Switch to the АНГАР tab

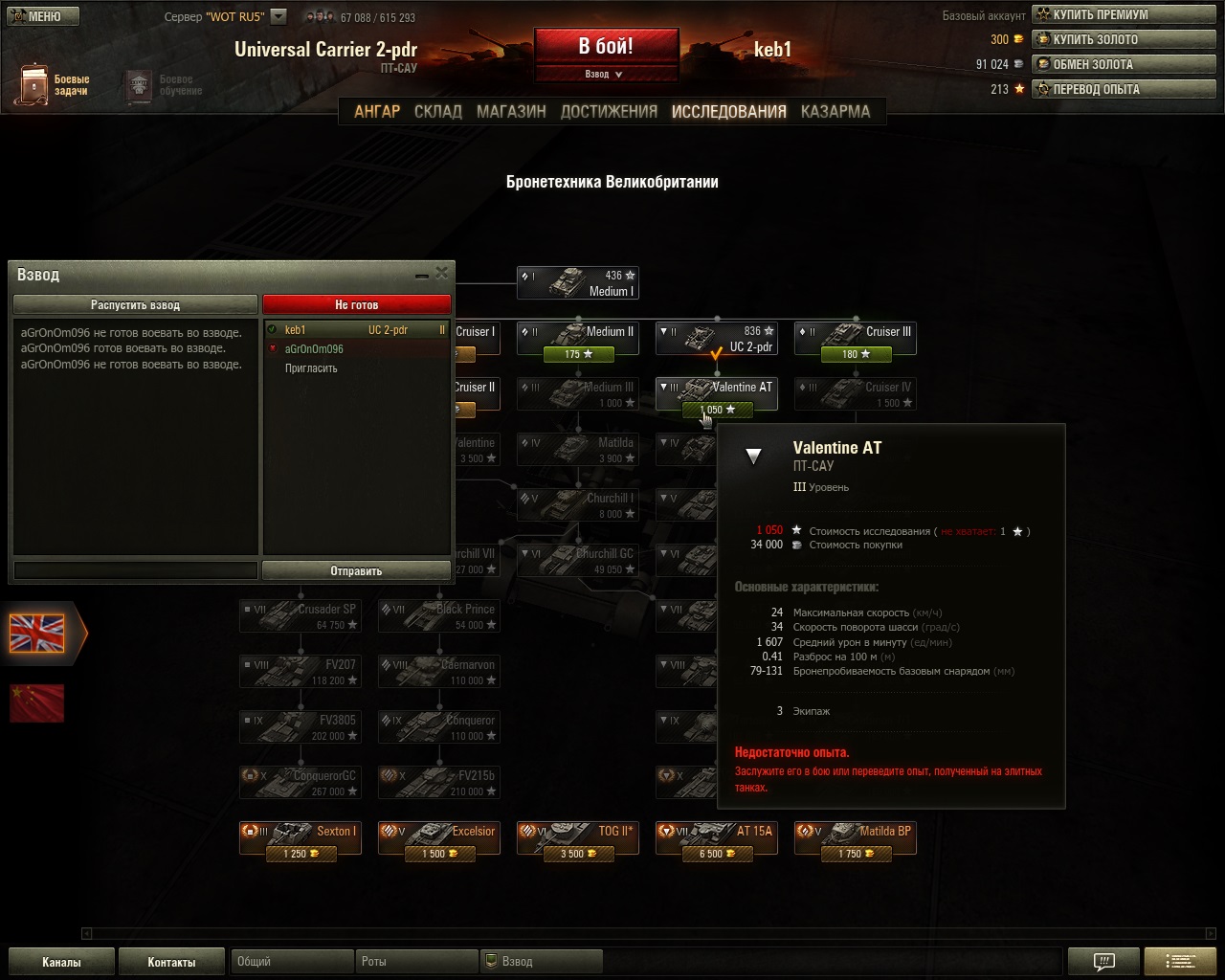(377, 111)
